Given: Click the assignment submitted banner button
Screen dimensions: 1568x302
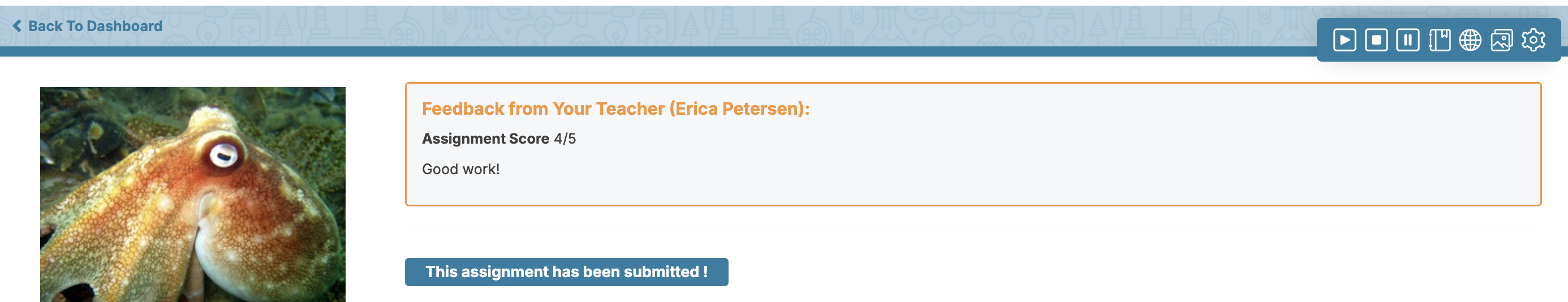Looking at the screenshot, I should point(566,271).
